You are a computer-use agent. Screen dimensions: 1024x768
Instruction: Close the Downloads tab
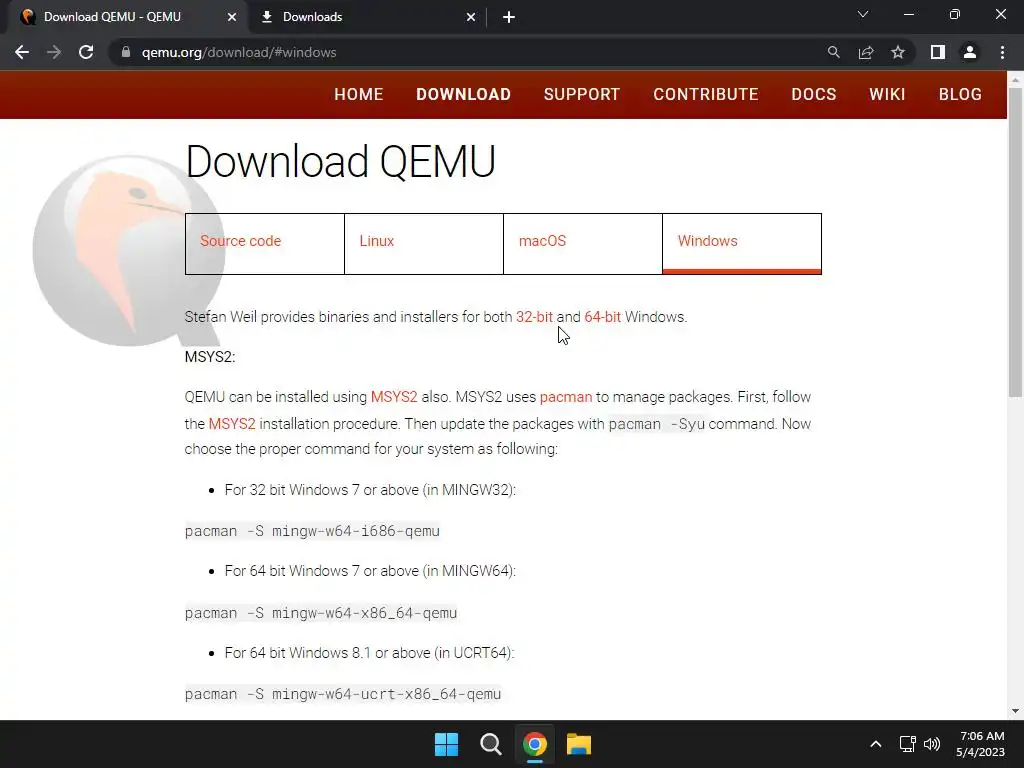(471, 17)
